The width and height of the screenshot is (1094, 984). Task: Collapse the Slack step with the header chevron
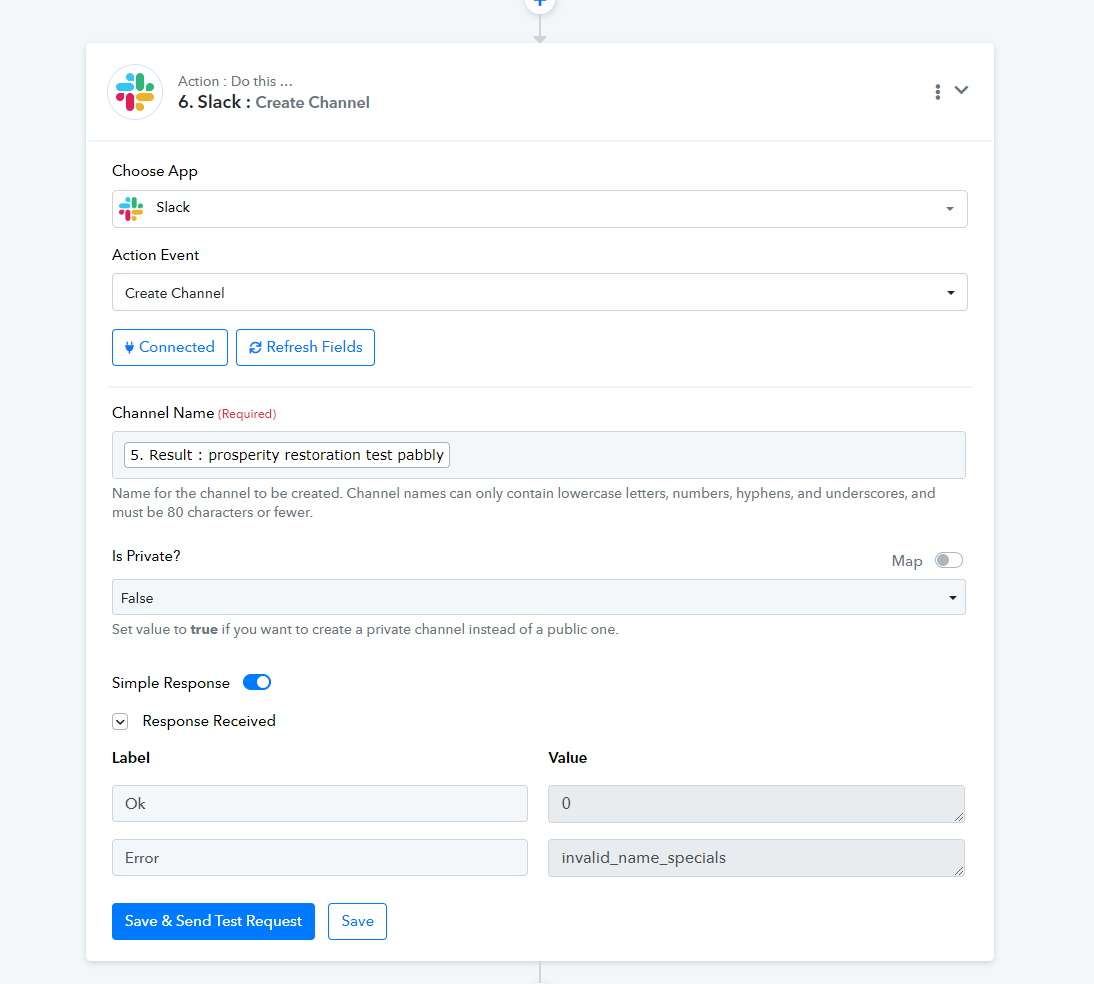[x=961, y=90]
